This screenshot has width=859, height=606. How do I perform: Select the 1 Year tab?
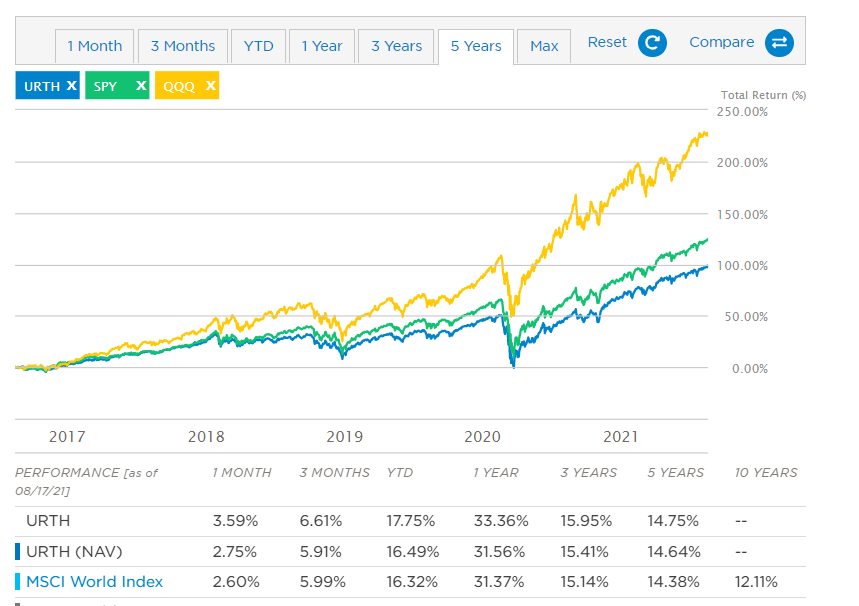tap(322, 47)
